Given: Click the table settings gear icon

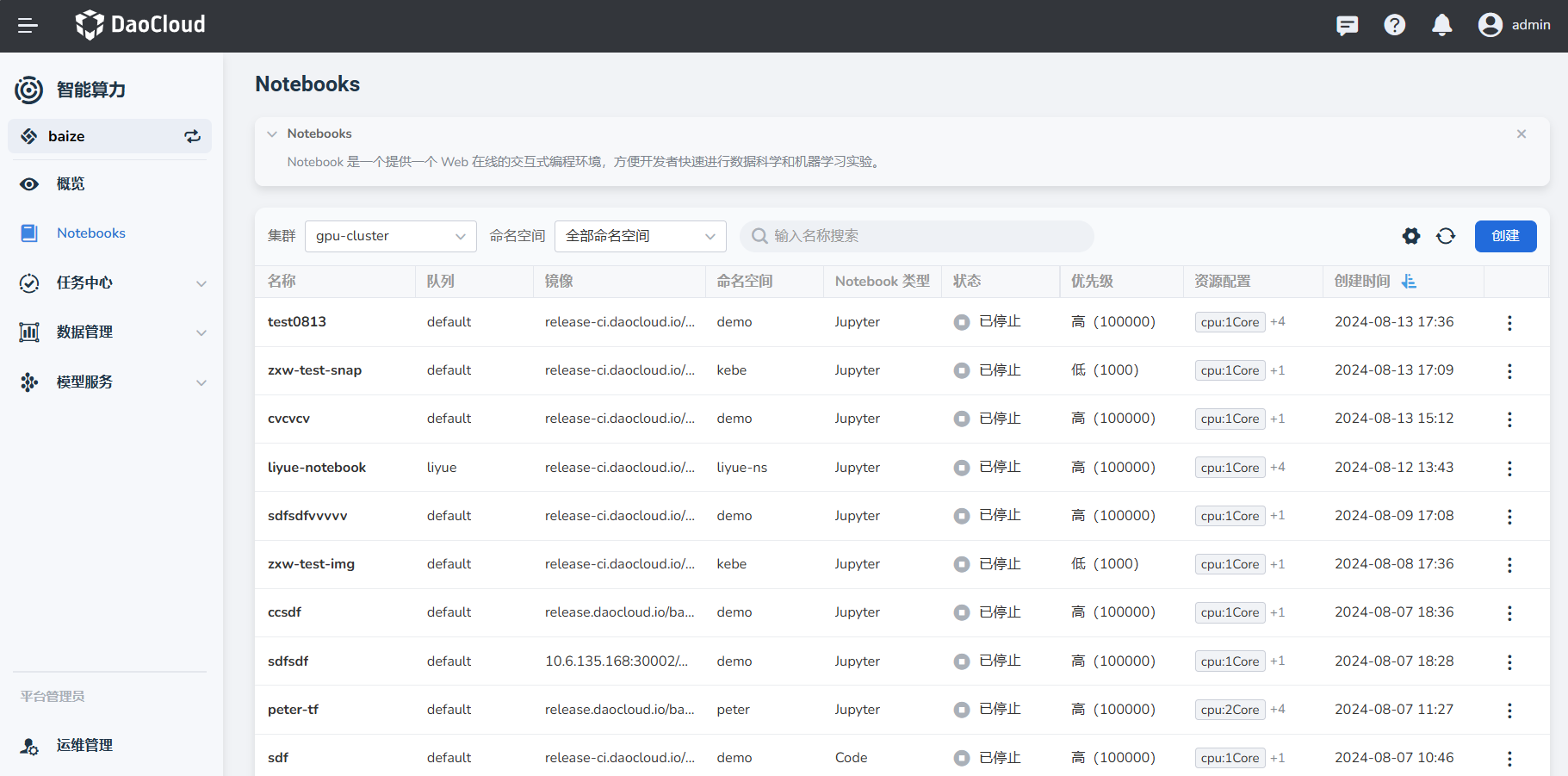Looking at the screenshot, I should click(x=1410, y=236).
